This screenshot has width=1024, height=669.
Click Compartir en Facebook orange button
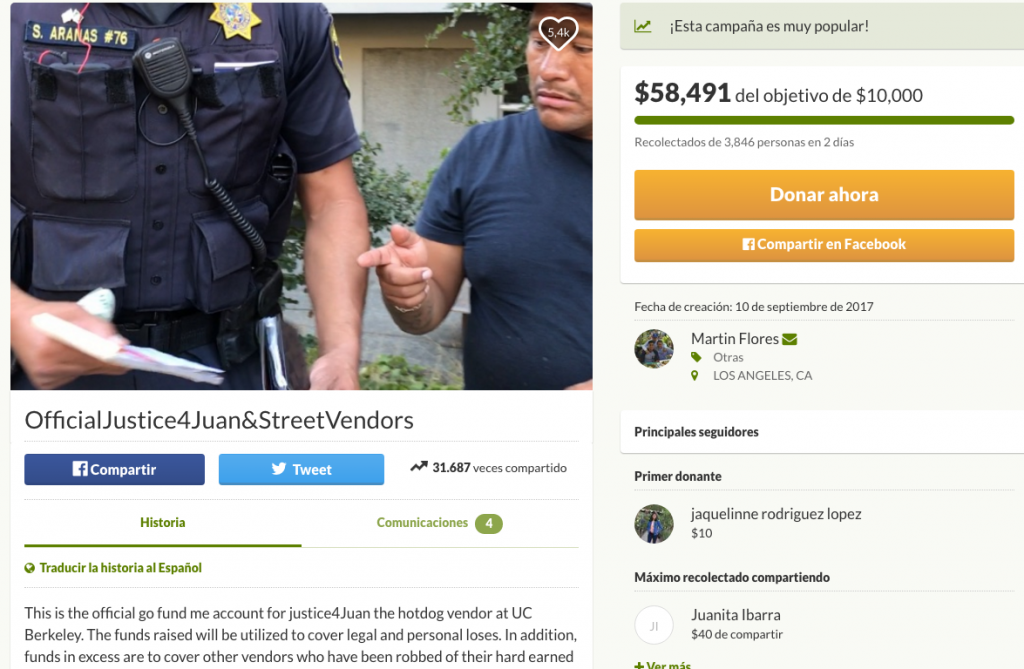pyautogui.click(x=824, y=245)
